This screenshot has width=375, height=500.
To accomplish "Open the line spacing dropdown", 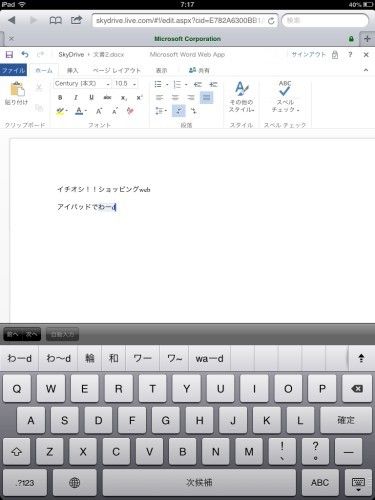I will tap(161, 111).
